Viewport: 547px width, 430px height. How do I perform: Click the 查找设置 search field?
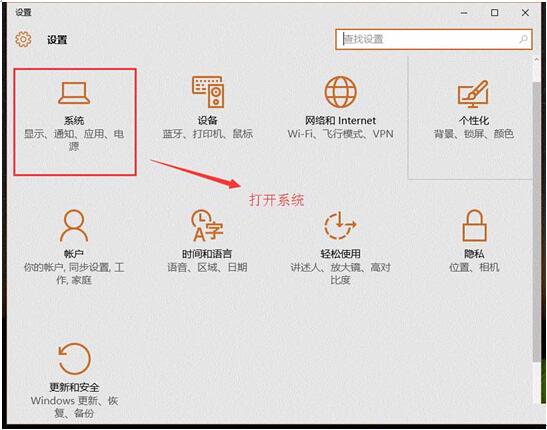[x=434, y=39]
